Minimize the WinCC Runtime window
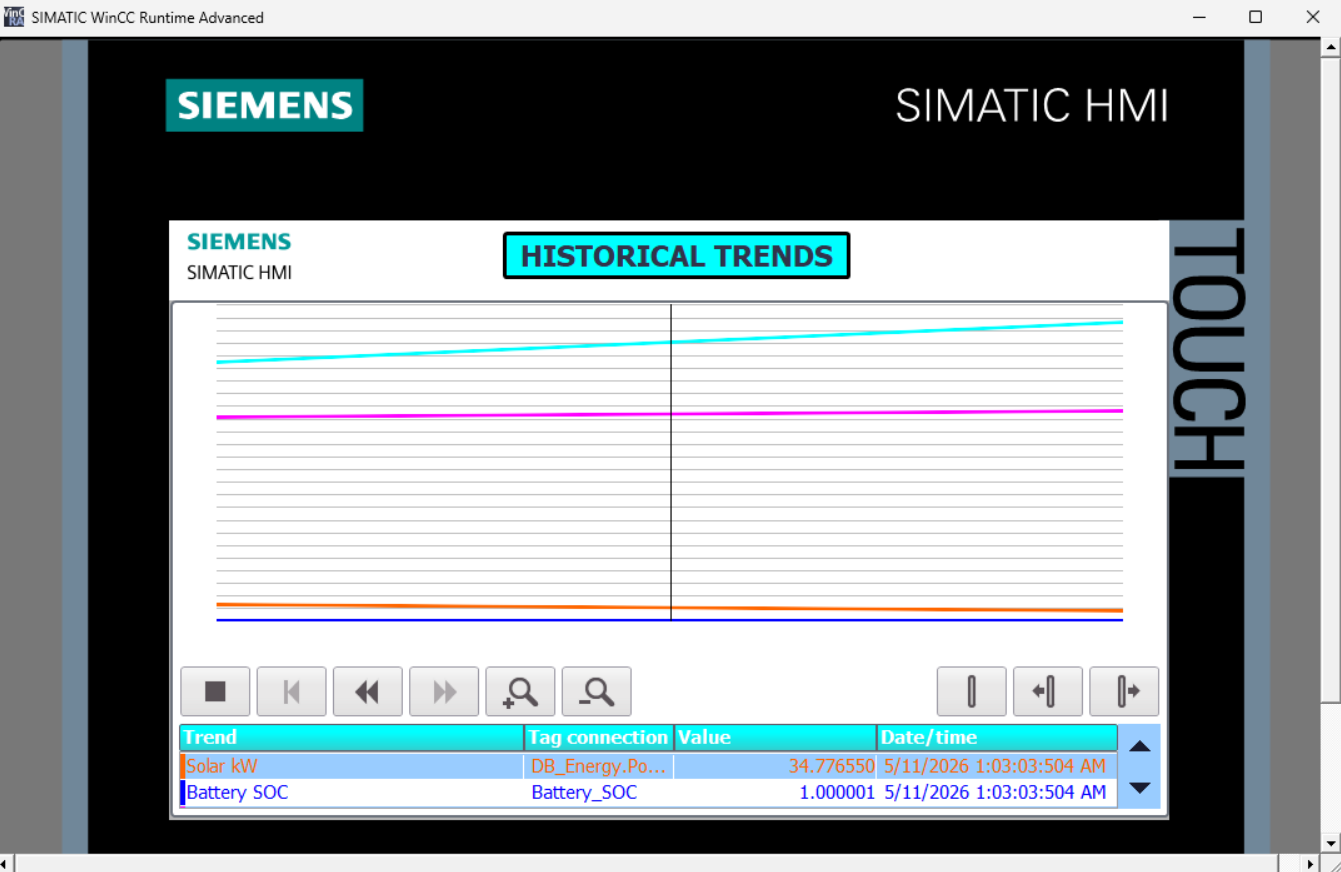The image size is (1341, 872). [x=1198, y=17]
